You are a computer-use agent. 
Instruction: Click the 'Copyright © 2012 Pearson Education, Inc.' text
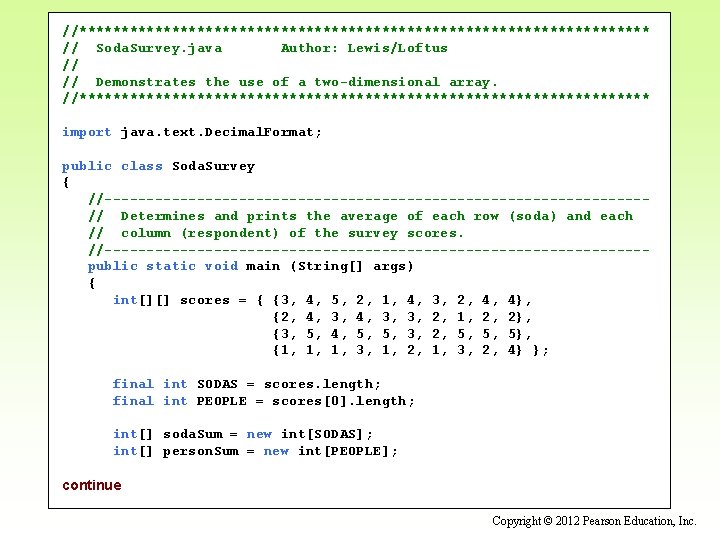594,521
